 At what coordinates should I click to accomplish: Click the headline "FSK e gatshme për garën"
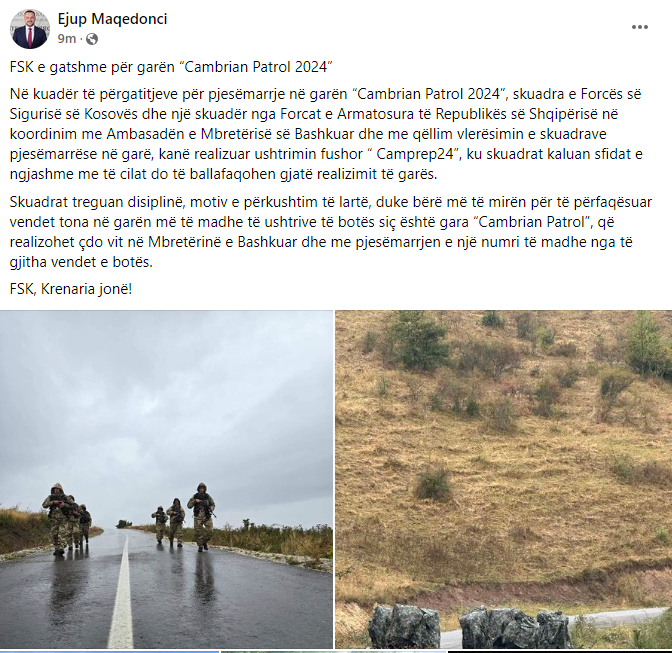click(x=95, y=67)
